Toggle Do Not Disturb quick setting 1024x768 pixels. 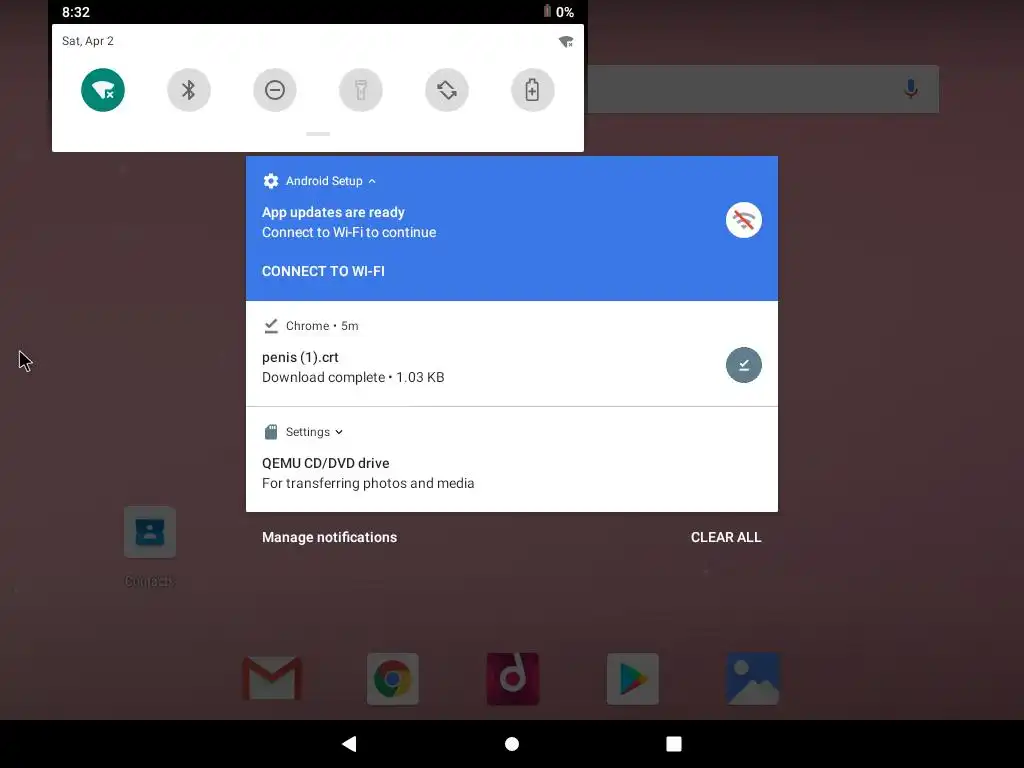(275, 90)
